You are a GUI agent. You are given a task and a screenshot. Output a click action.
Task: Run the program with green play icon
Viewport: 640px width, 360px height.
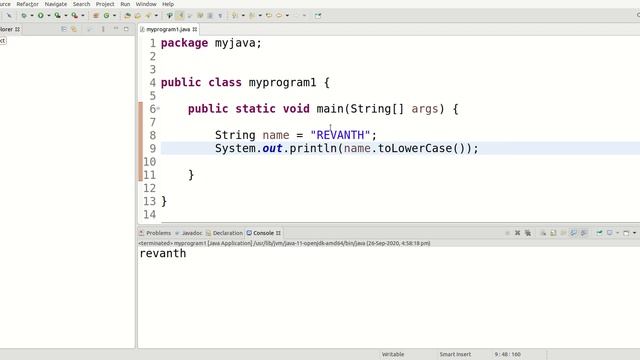(x=40, y=16)
